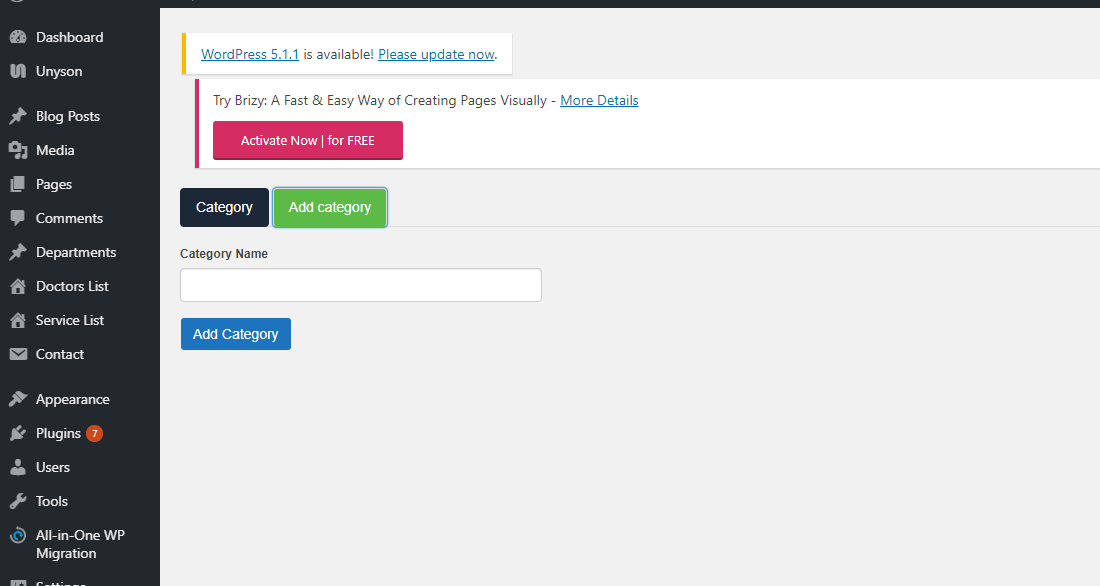The image size is (1100, 586).
Task: Click the Plugins plug icon
Action: [x=18, y=433]
